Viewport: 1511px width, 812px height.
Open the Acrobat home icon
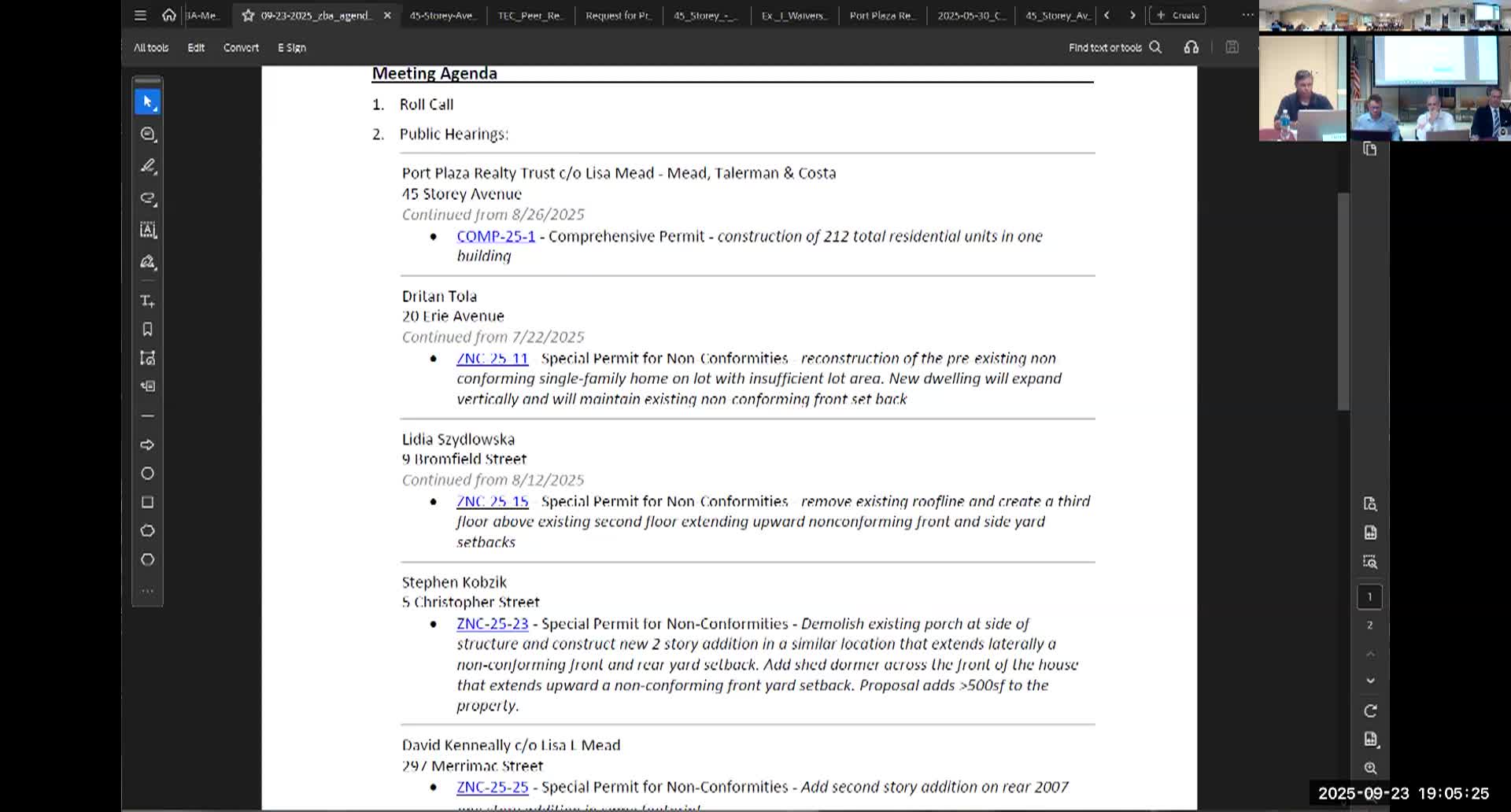coord(168,15)
